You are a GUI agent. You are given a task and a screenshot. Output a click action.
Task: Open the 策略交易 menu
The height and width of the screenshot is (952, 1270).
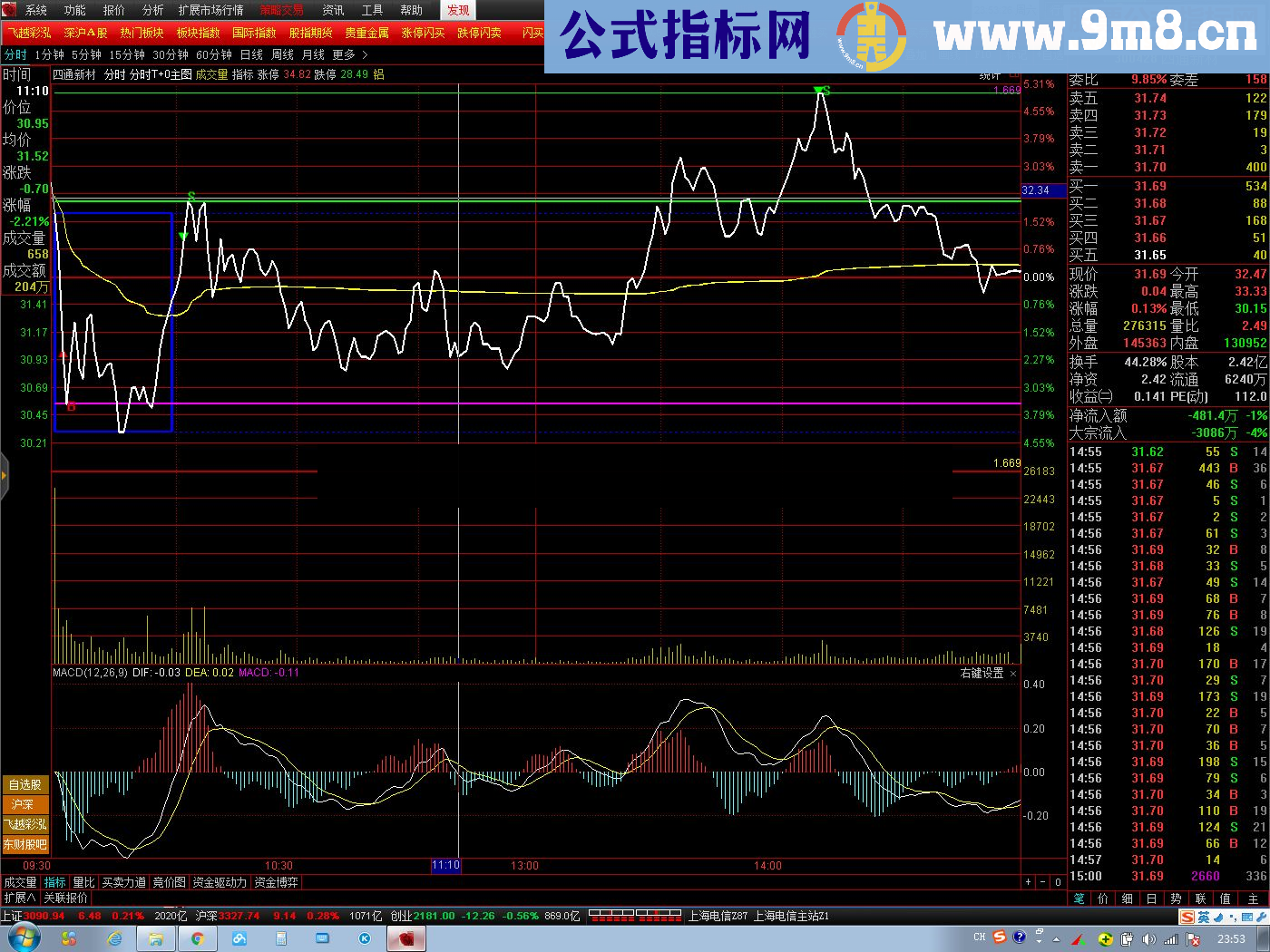click(281, 10)
